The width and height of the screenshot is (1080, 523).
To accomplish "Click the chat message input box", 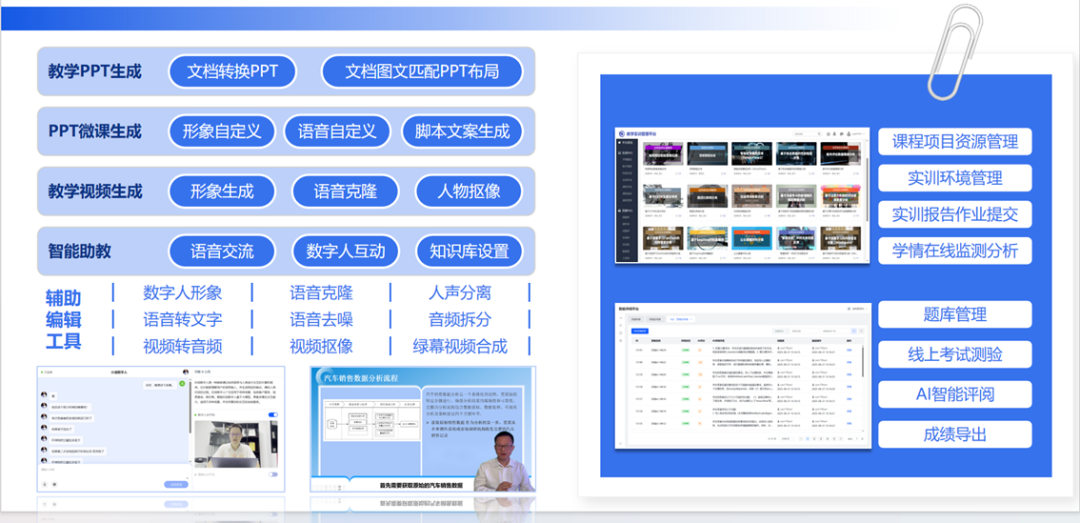I will [114, 472].
